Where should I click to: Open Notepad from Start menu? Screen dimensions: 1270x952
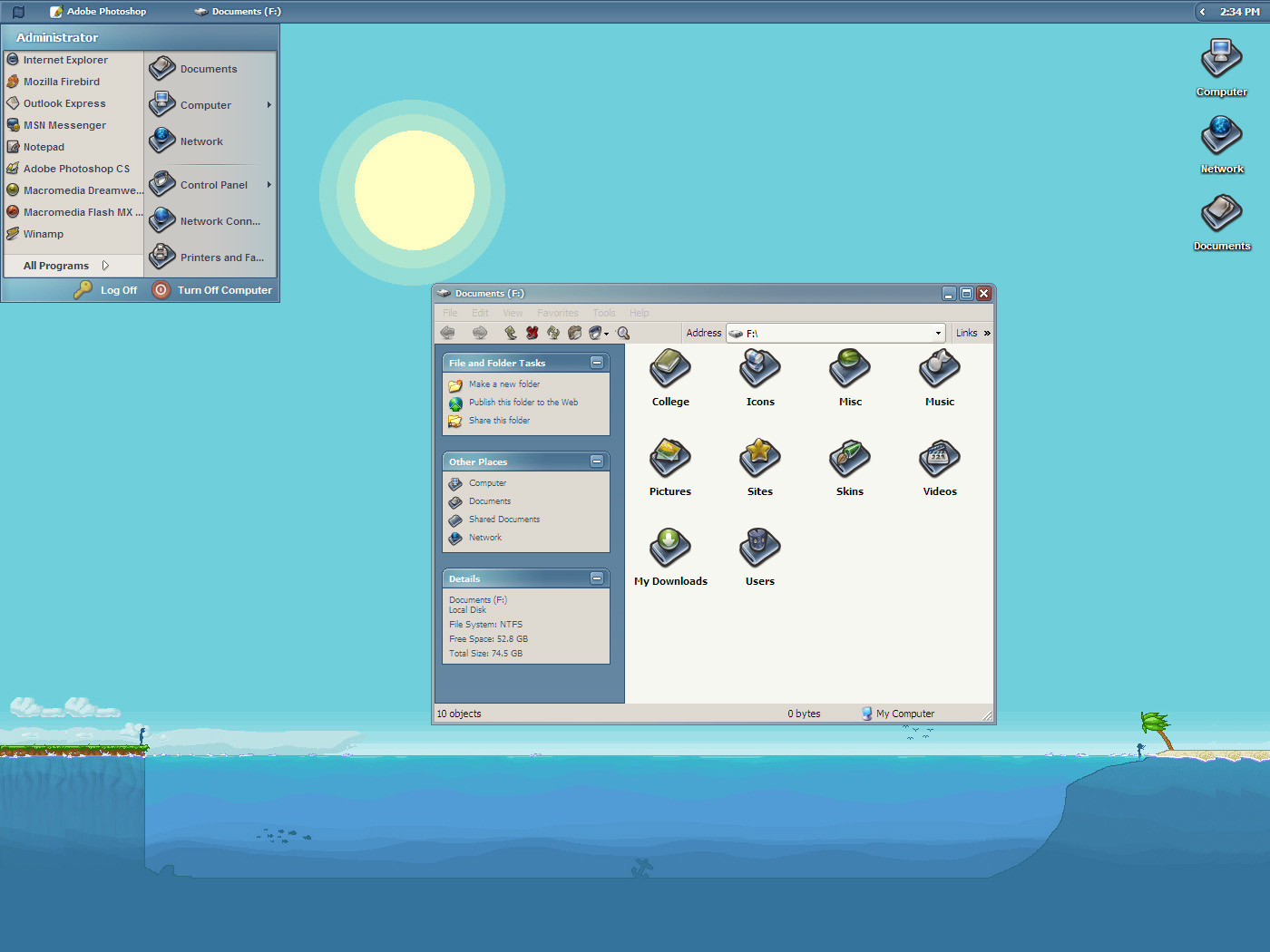tap(73, 147)
